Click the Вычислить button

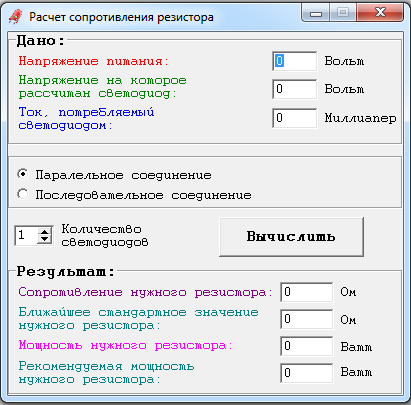coord(291,237)
